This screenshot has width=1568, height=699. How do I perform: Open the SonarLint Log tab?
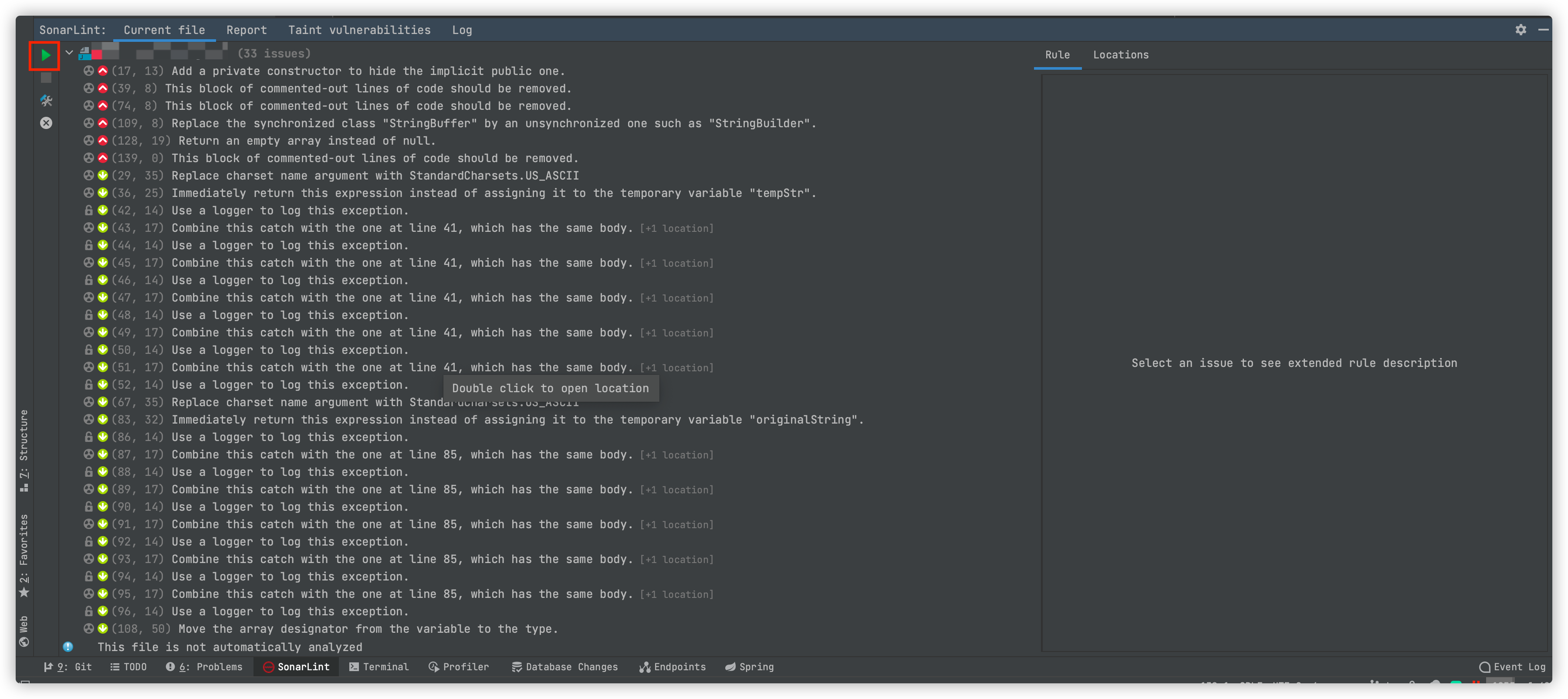click(462, 30)
